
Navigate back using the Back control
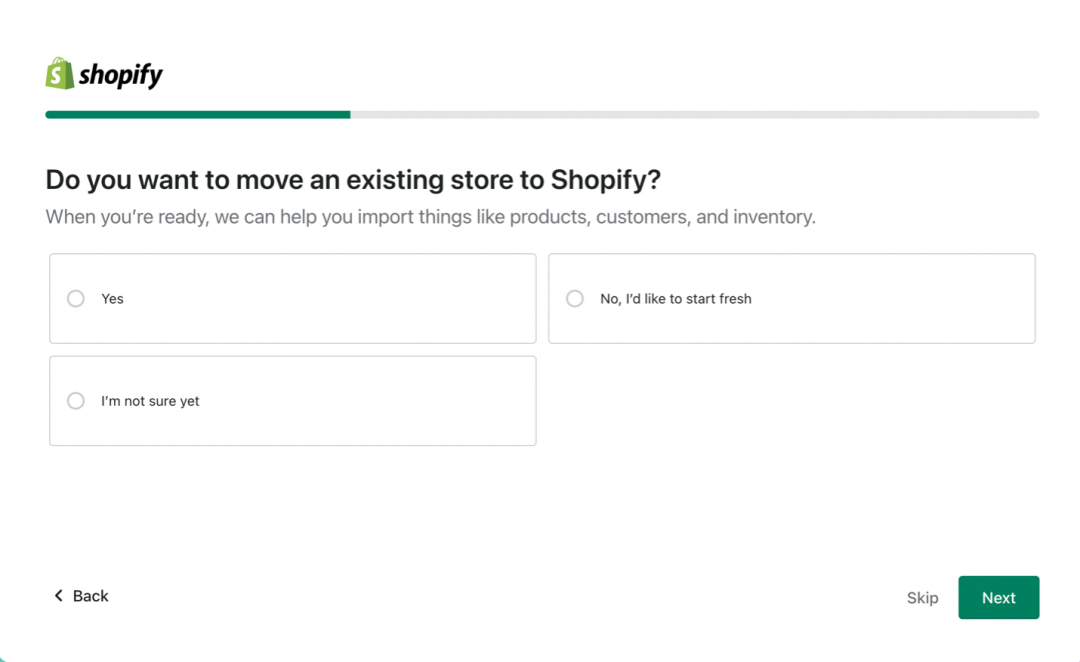pos(81,595)
